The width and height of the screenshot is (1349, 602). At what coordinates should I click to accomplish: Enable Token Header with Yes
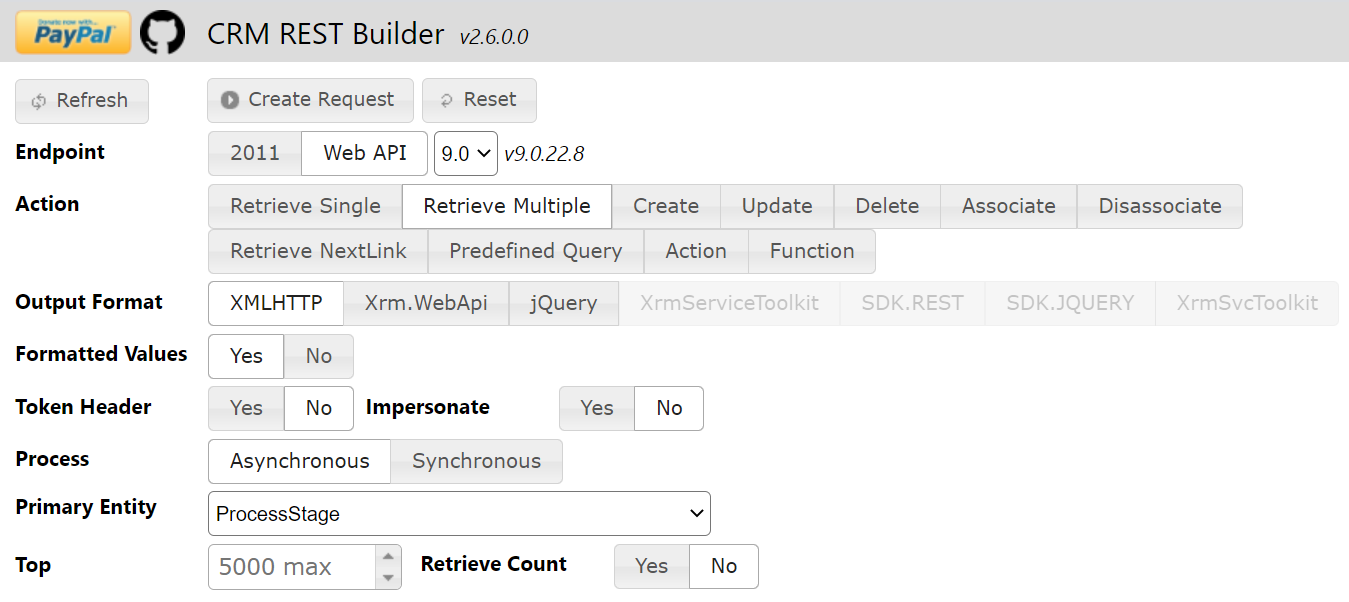(246, 408)
